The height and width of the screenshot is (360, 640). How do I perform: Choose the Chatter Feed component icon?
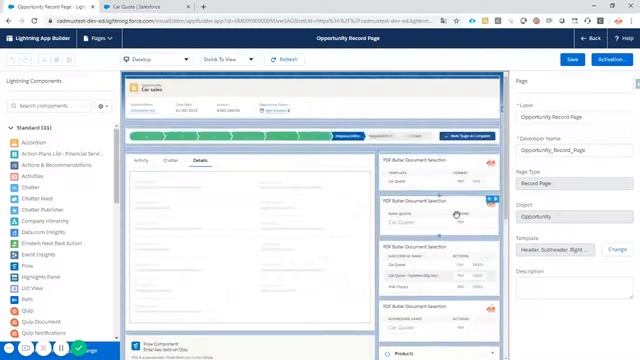coord(14,199)
